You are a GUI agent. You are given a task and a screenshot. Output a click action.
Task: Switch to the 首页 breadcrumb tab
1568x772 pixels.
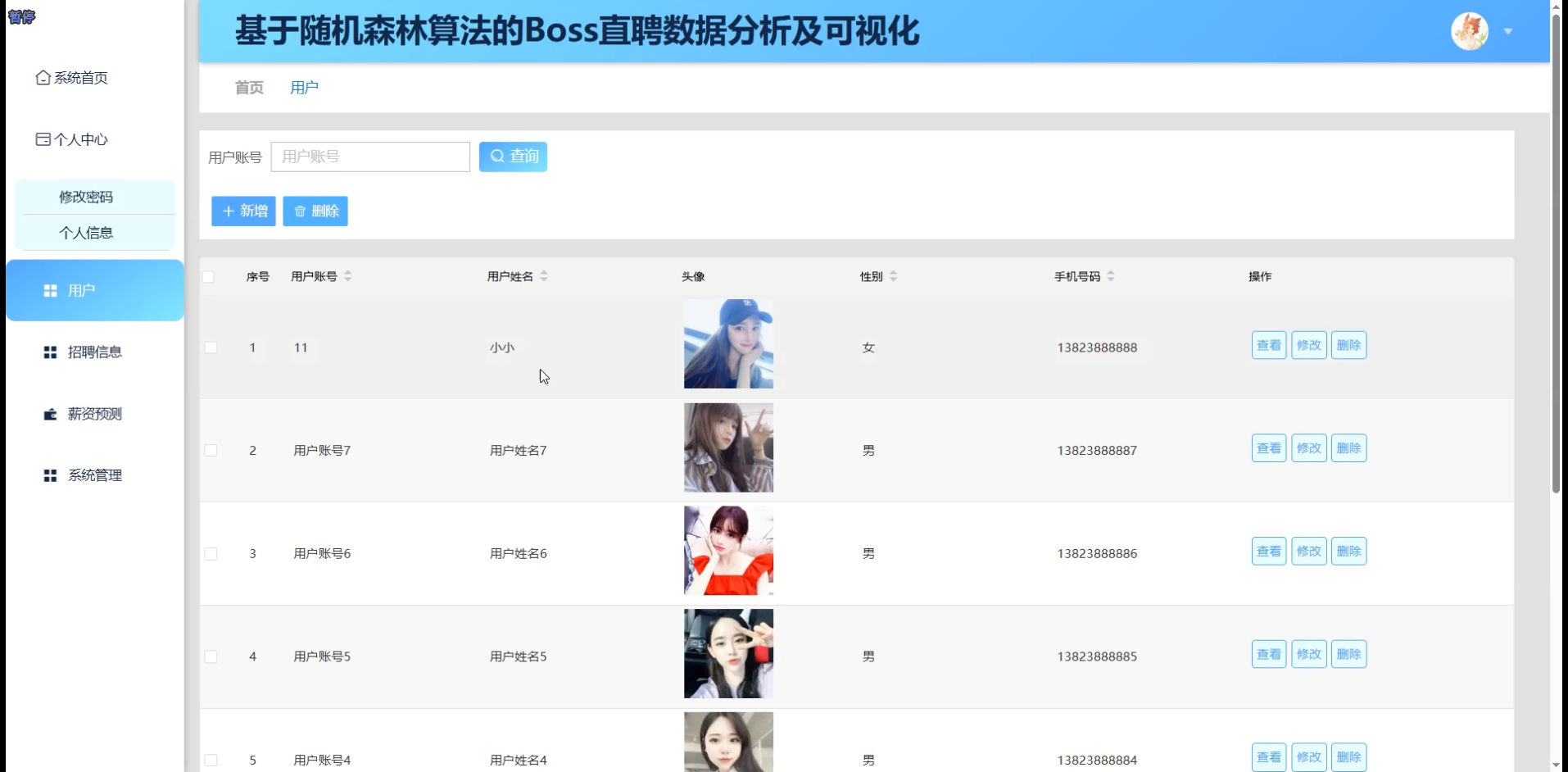pyautogui.click(x=249, y=87)
